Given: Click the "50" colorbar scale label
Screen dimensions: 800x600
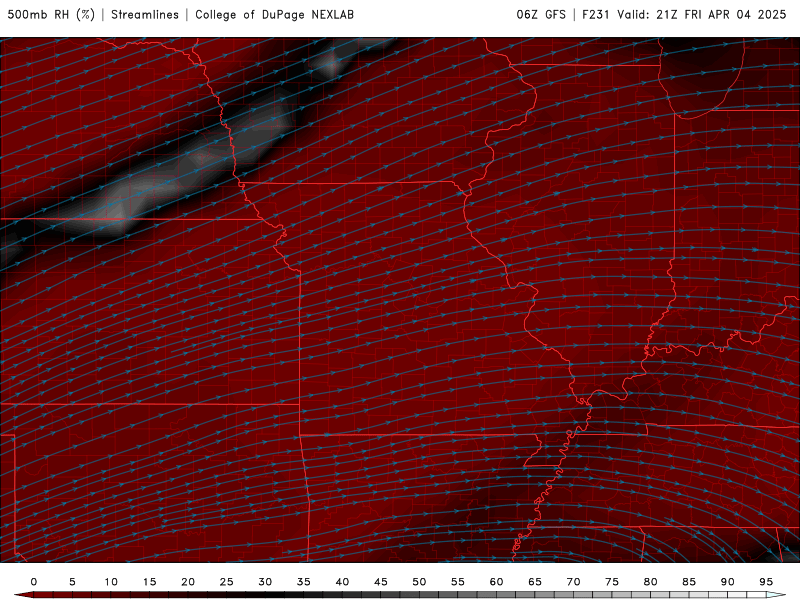Looking at the screenshot, I should click(419, 582).
